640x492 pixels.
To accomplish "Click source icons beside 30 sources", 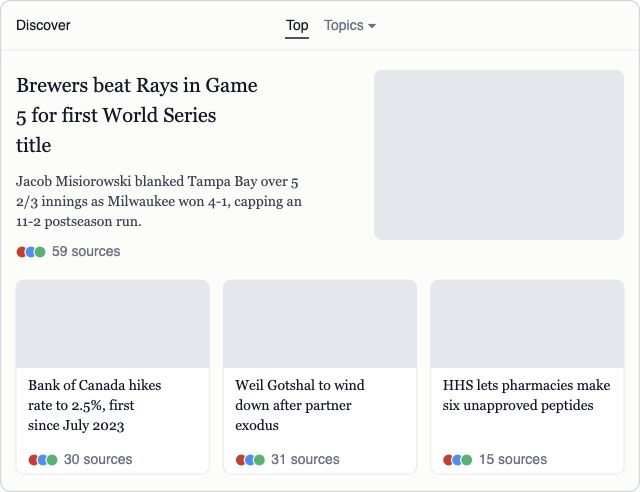I will [43, 460].
